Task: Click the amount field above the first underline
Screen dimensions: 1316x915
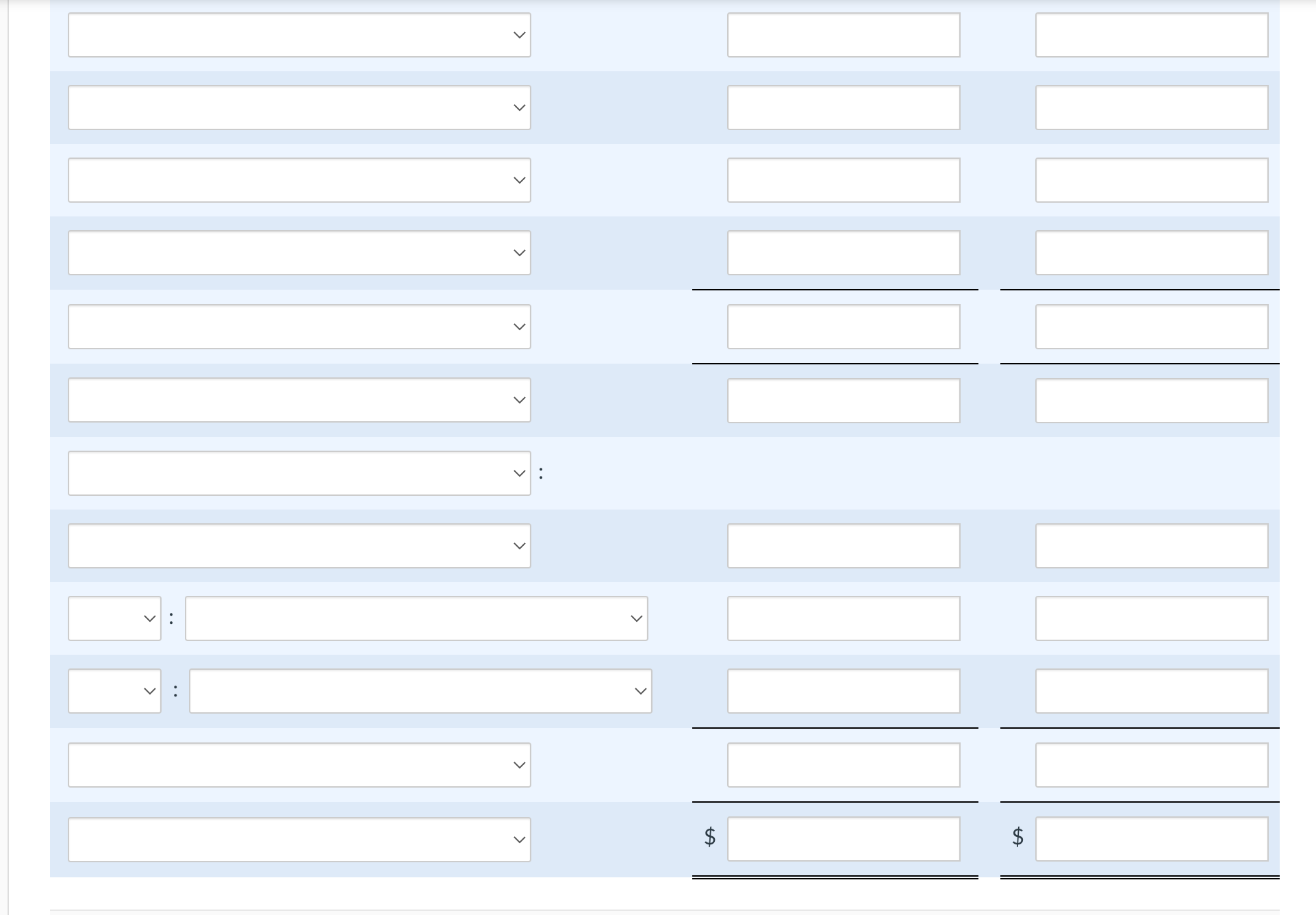Action: (x=843, y=252)
